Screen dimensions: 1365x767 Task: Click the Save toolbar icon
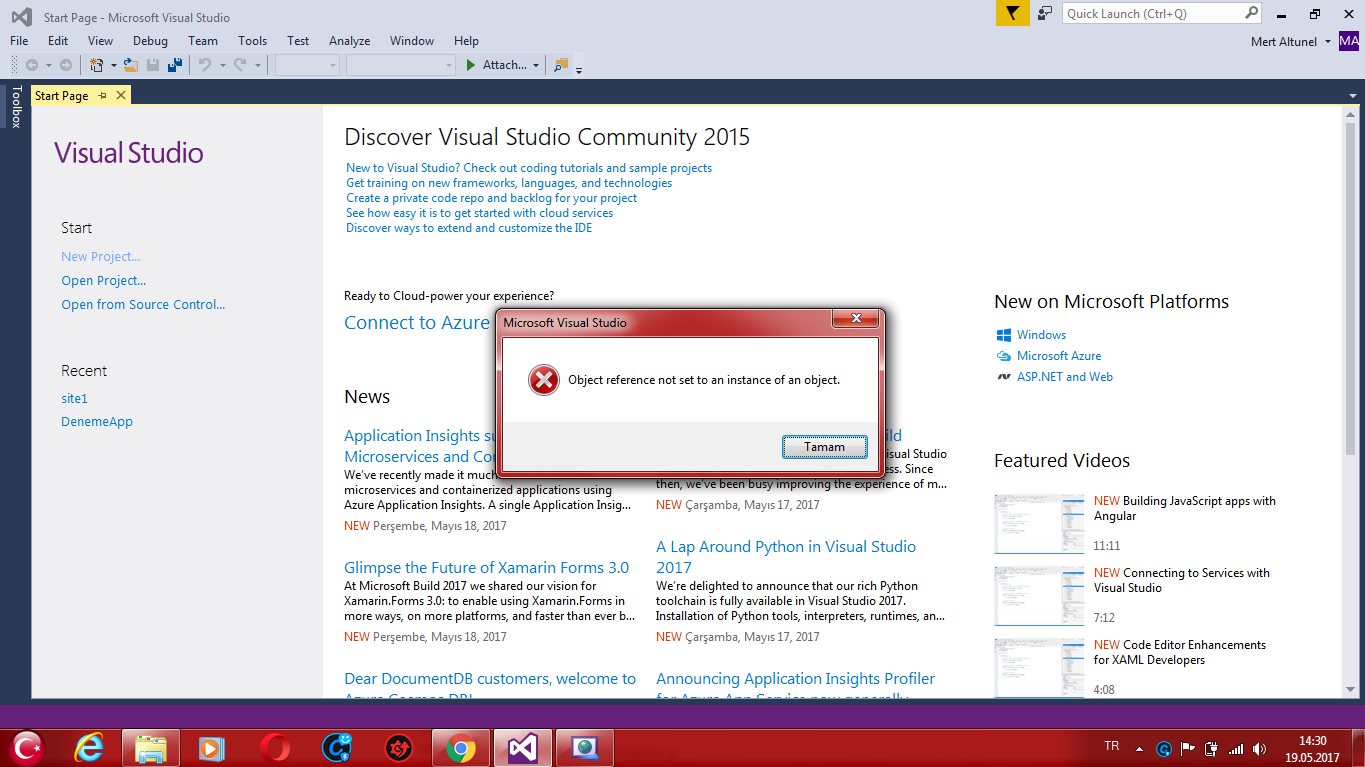[x=153, y=65]
